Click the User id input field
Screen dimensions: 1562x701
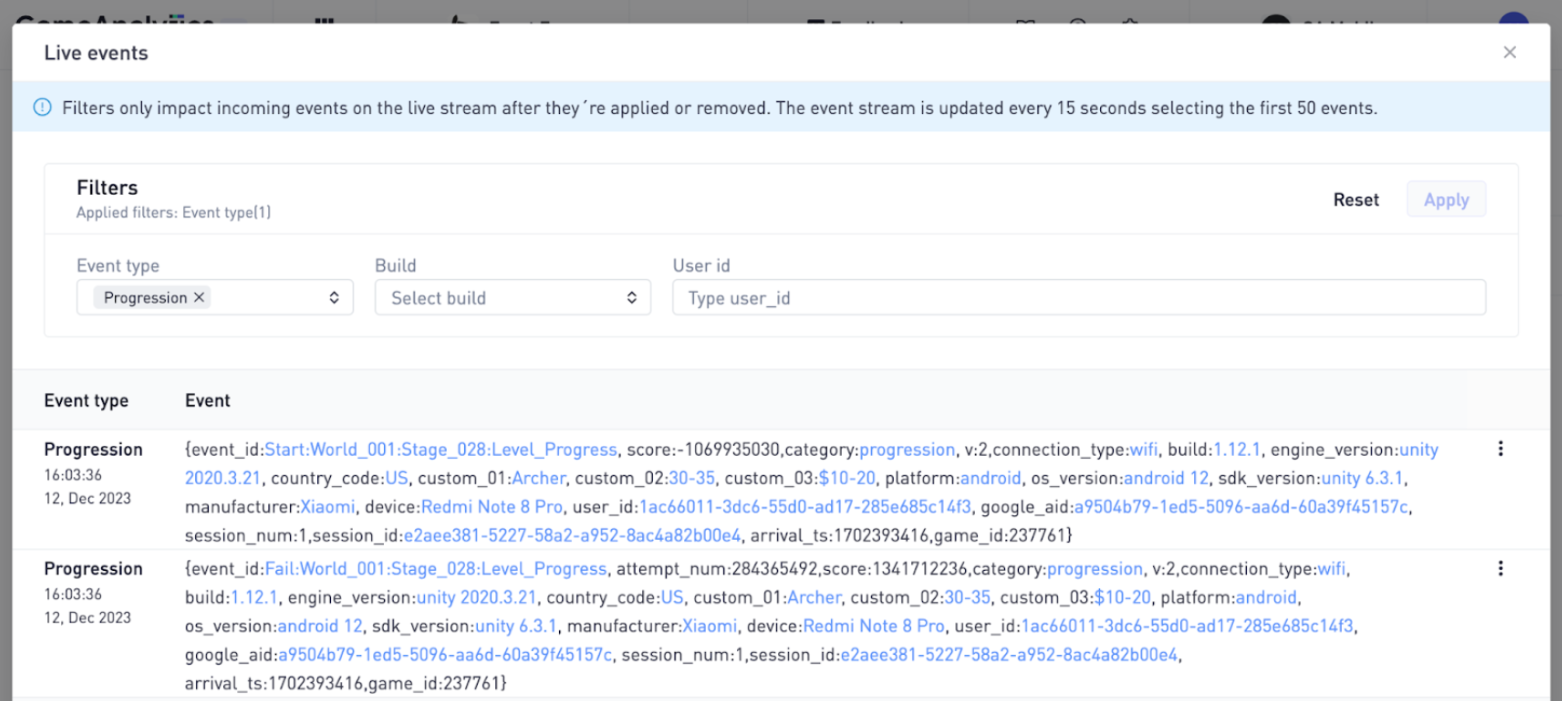1079,297
